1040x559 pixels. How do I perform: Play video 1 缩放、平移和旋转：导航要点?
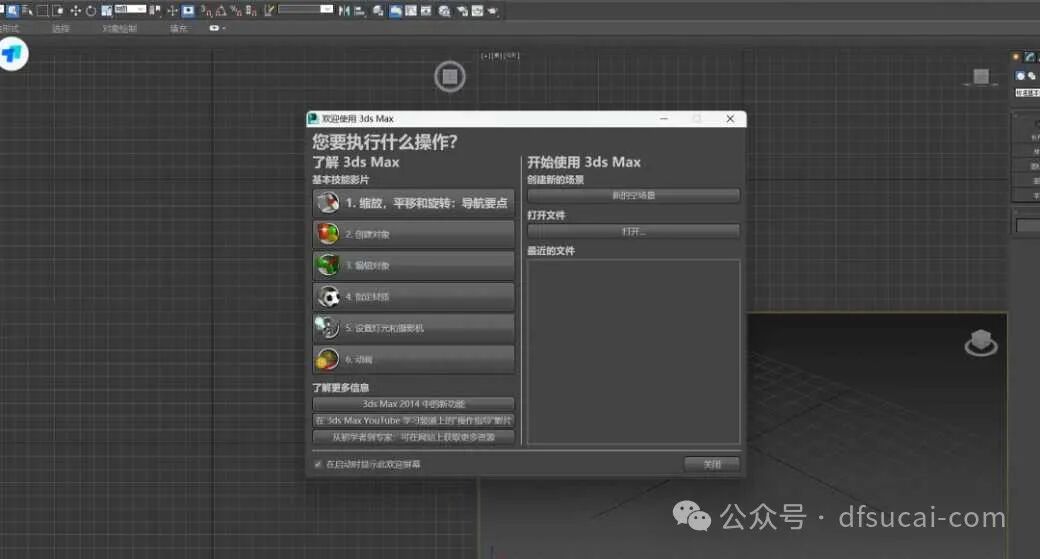(413, 203)
